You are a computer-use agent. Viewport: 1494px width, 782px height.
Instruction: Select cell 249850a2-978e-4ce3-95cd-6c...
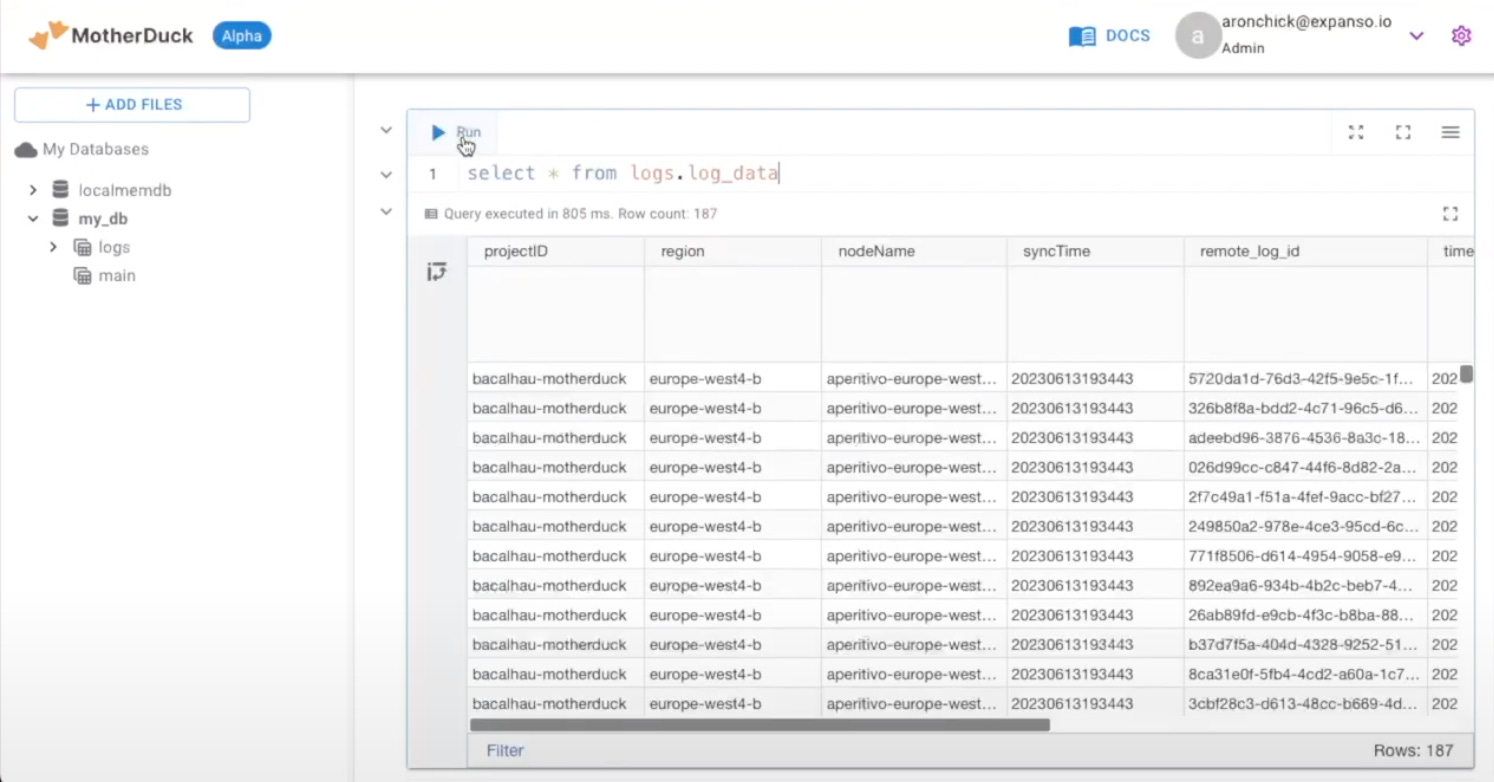coord(1306,526)
